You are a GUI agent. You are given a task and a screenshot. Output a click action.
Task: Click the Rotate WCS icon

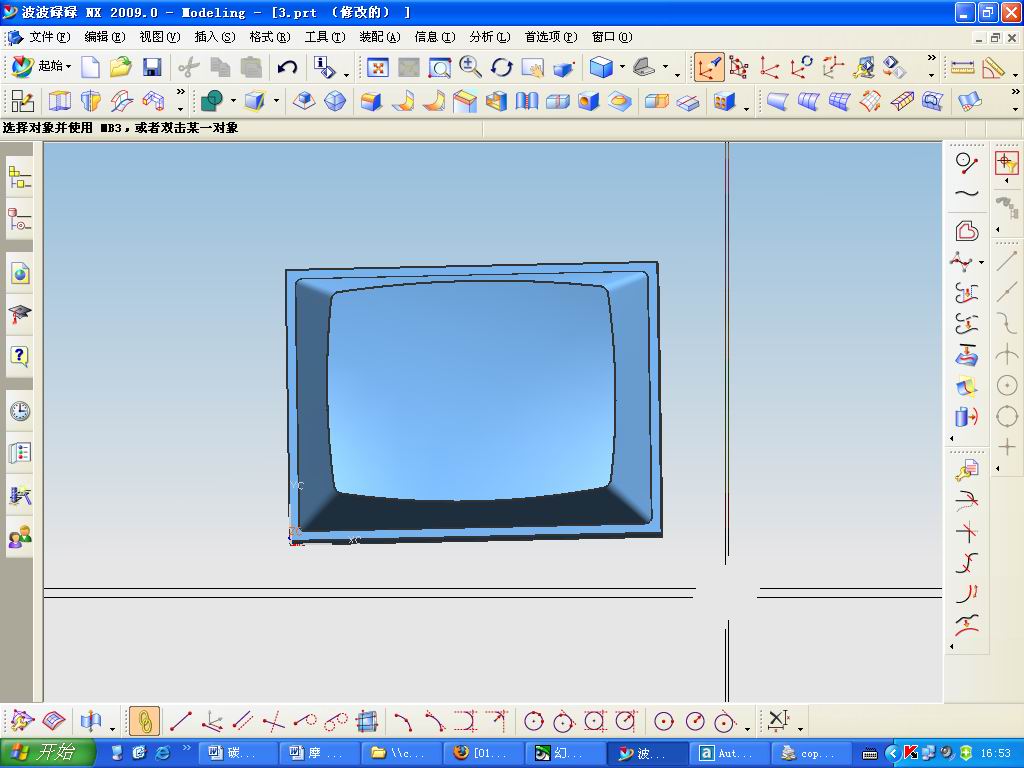point(801,67)
